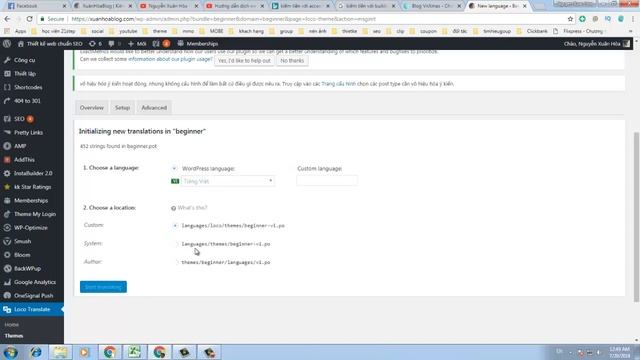Viewport: 640px width, 360px height.
Task: Open comments bubble in admin bar
Action: coord(114,44)
